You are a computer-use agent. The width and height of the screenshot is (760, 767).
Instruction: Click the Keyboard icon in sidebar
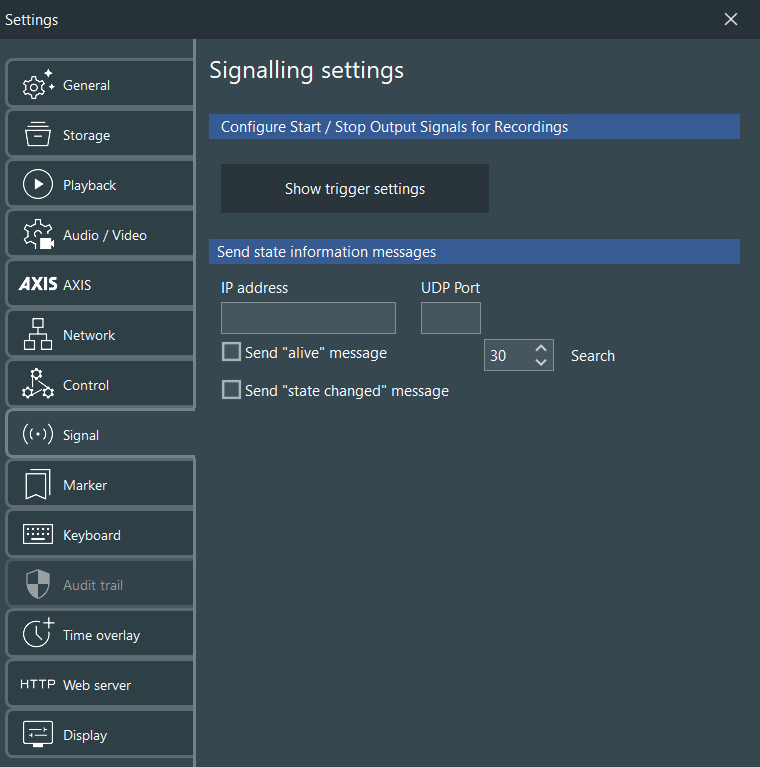38,534
